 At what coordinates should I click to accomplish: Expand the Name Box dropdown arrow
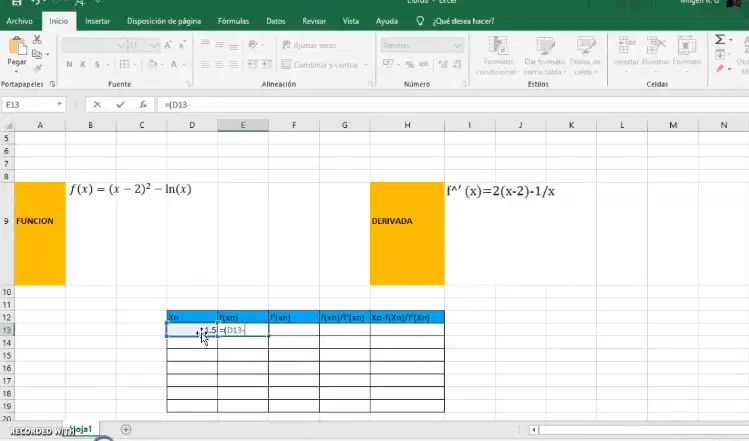click(59, 104)
